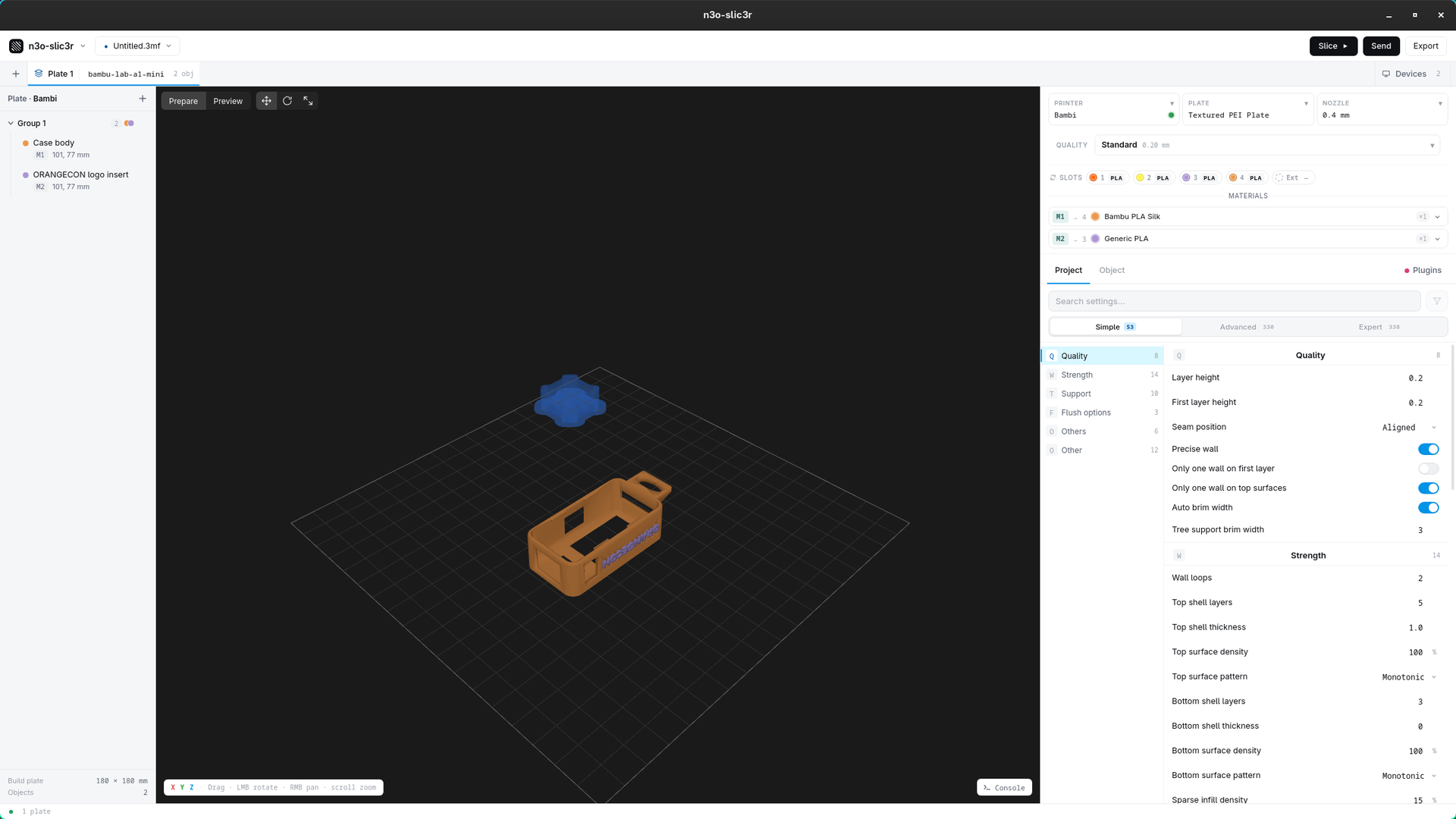Select filament slot 1 orange PLA
This screenshot has width=1456, height=819.
pyautogui.click(x=1107, y=177)
